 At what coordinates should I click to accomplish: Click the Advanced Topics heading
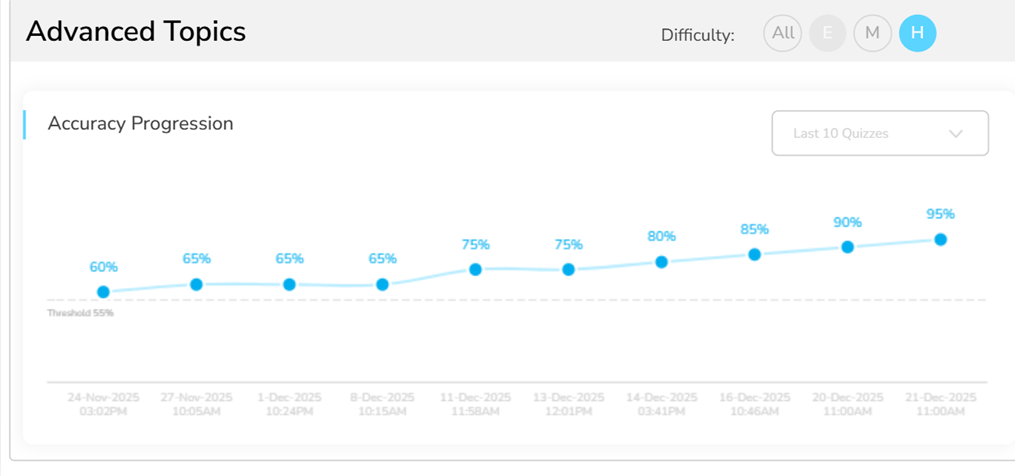click(x=136, y=31)
